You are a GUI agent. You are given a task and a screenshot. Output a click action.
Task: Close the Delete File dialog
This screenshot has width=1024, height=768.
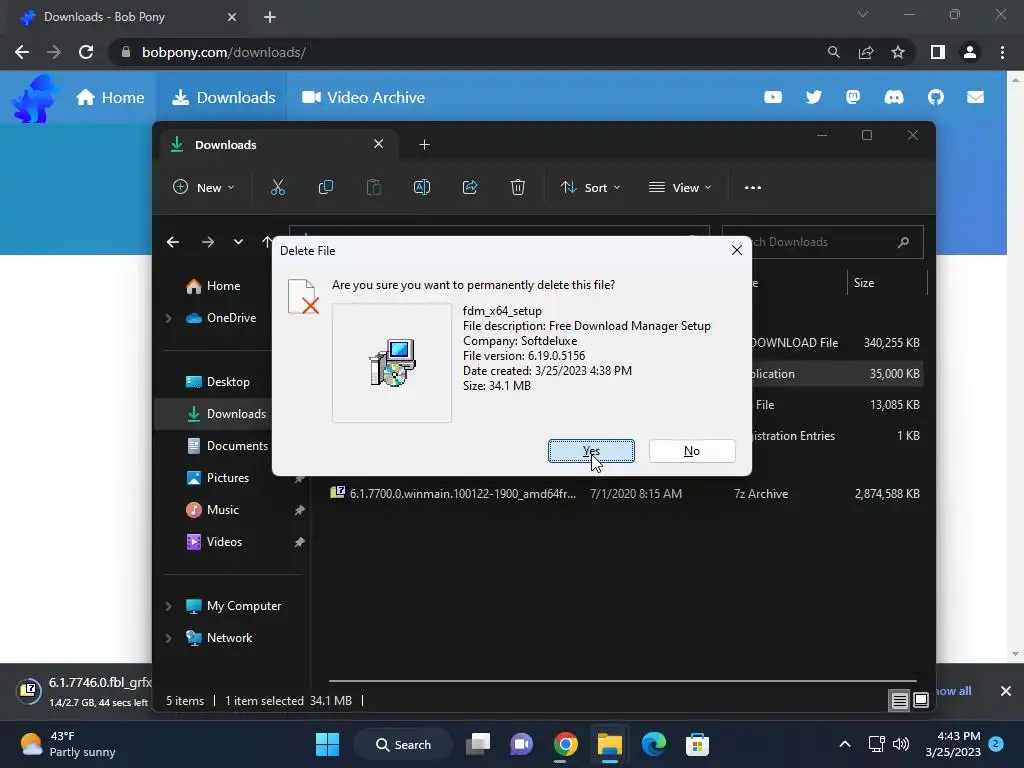(737, 250)
